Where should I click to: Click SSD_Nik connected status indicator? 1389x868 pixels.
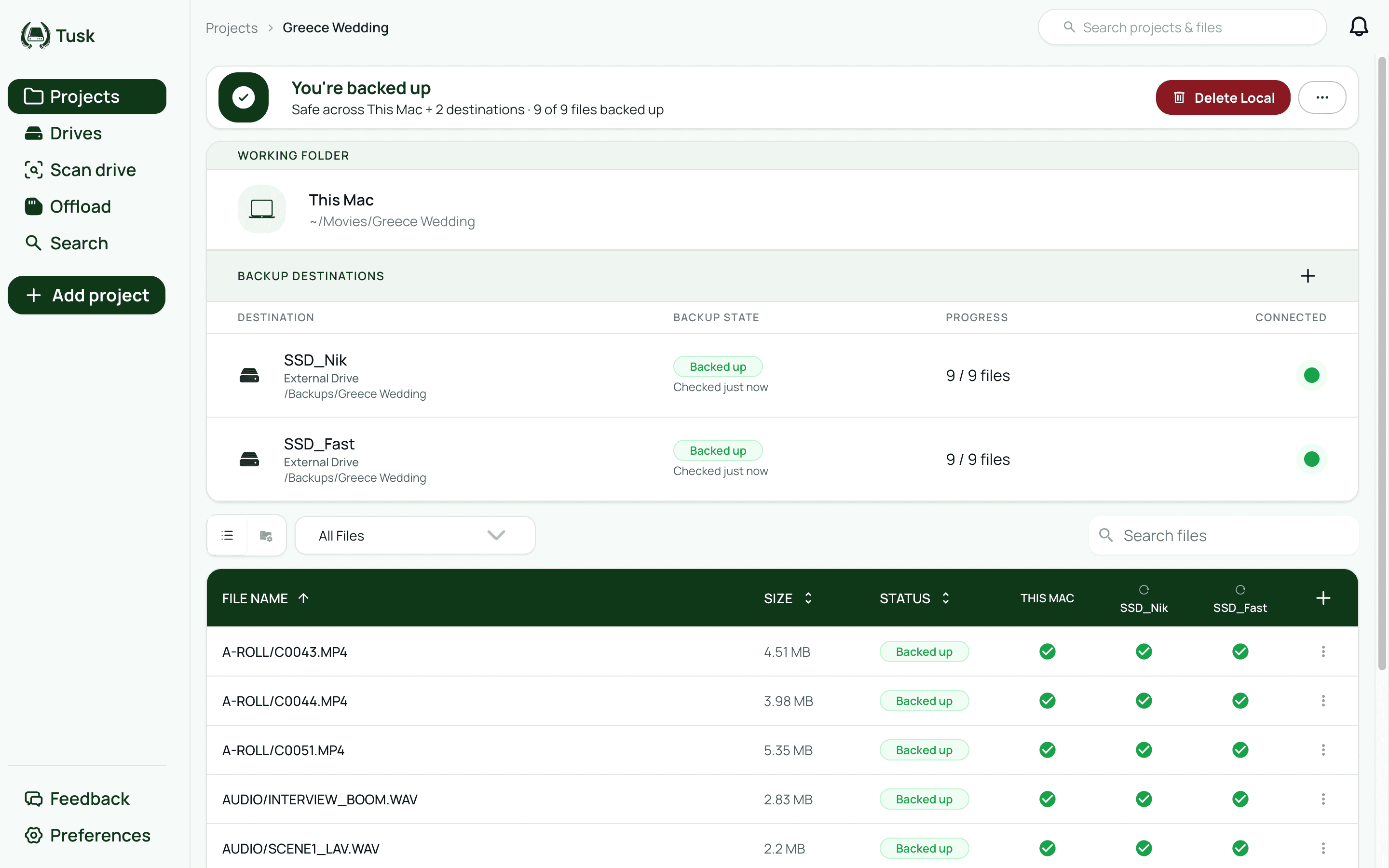(x=1311, y=376)
